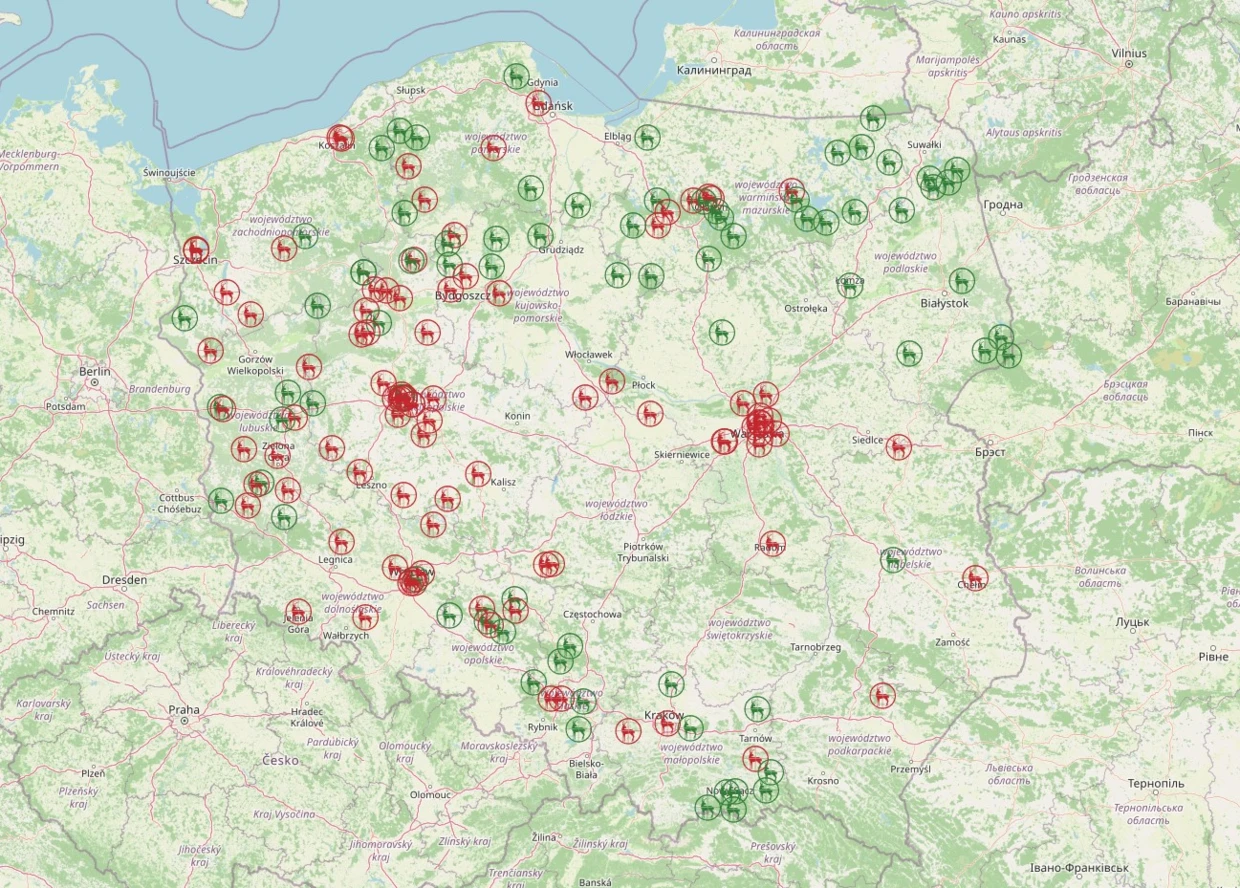Select the Рівне city label

(1213, 656)
